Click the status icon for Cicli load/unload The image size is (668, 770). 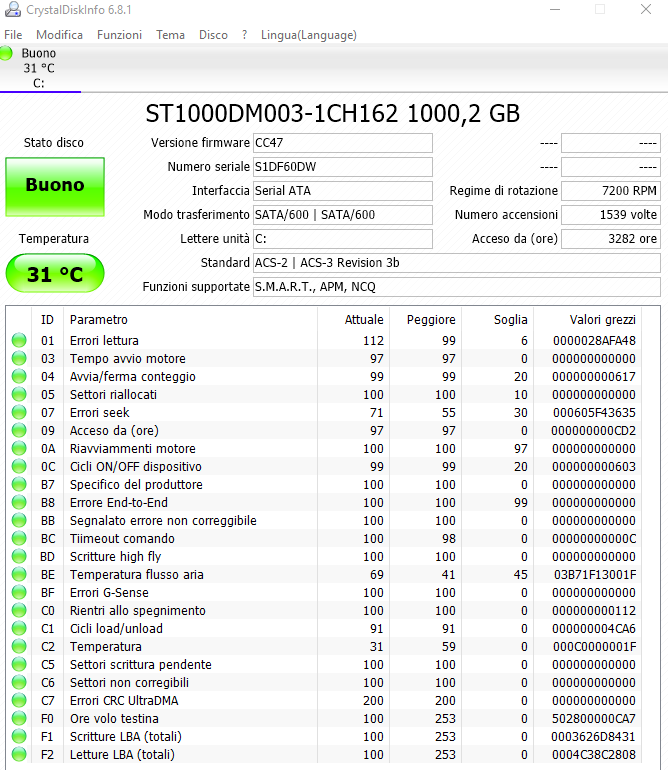19,629
